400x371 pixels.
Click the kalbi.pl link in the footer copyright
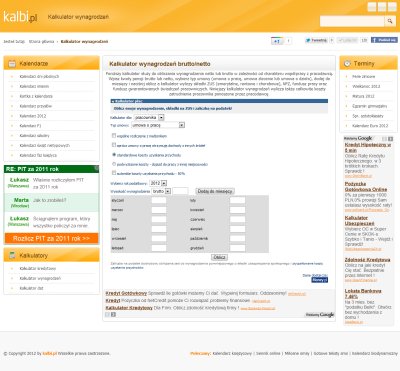[50, 353]
